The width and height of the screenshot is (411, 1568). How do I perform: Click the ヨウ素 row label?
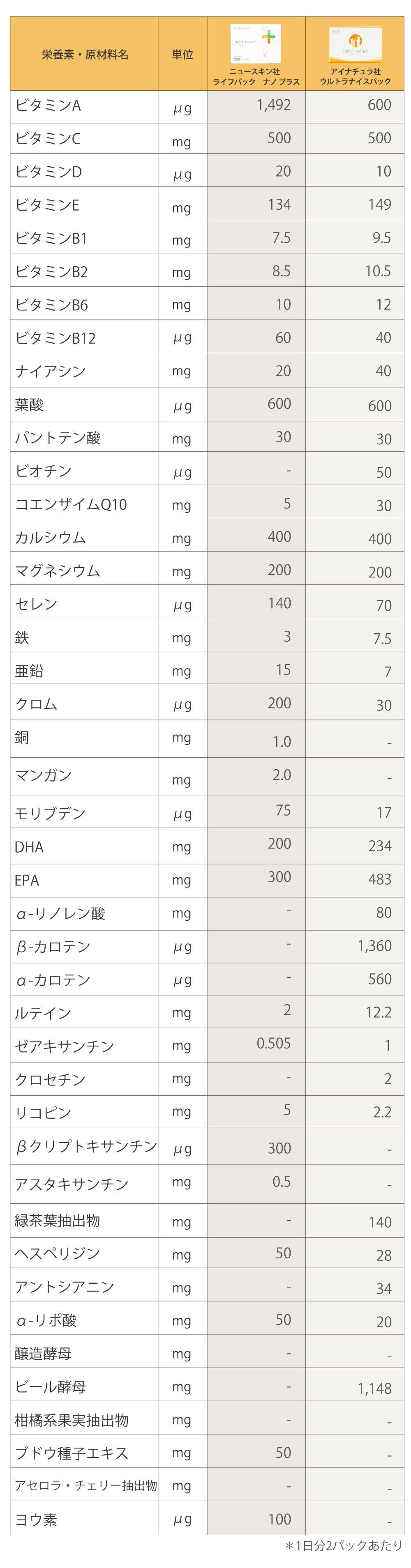[x=36, y=1520]
